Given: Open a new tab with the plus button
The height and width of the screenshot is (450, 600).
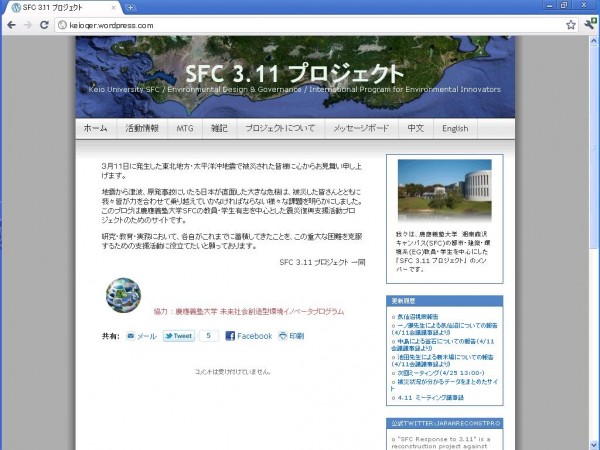Looking at the screenshot, I should 130,7.
